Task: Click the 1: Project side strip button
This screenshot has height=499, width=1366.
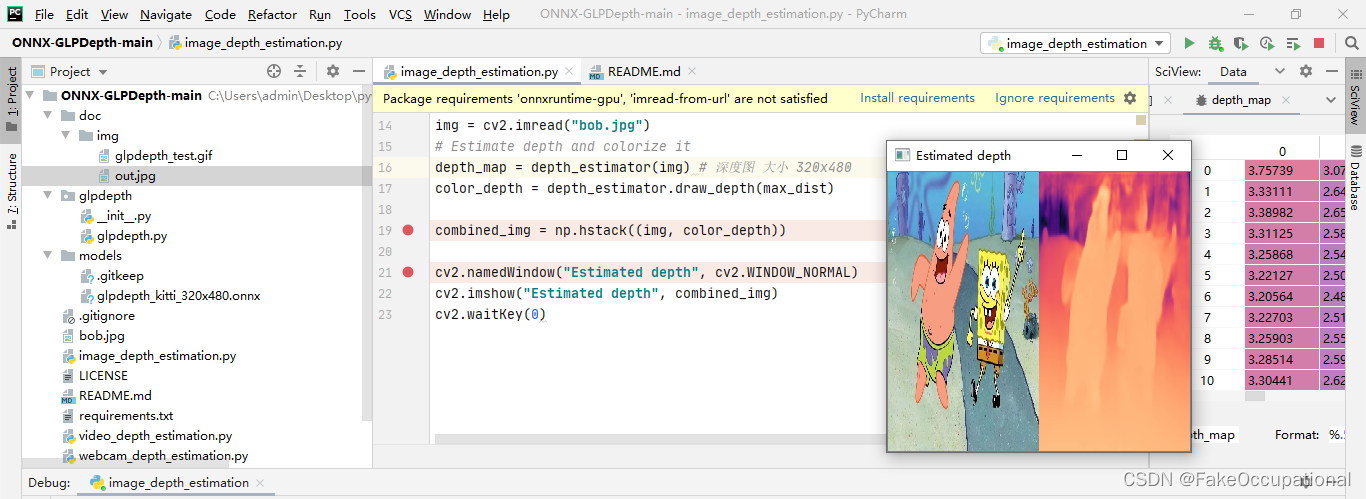Action: click(12, 100)
